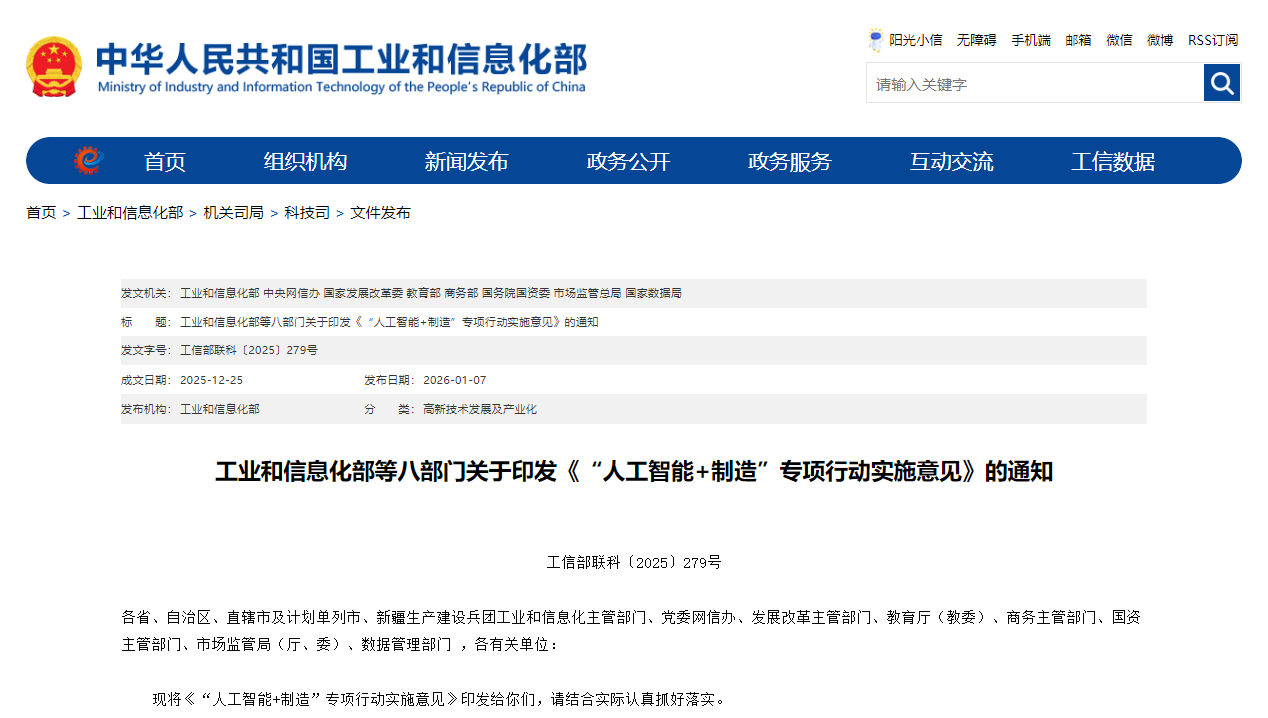1268x718 pixels.
Task: Open the 手机端 mobile version link
Action: (1030, 40)
